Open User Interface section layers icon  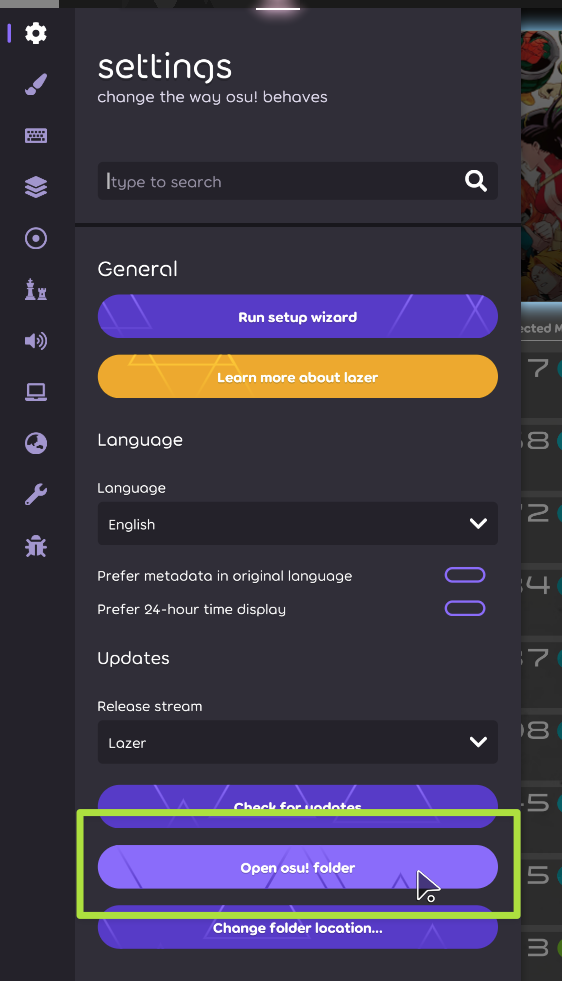point(36,186)
